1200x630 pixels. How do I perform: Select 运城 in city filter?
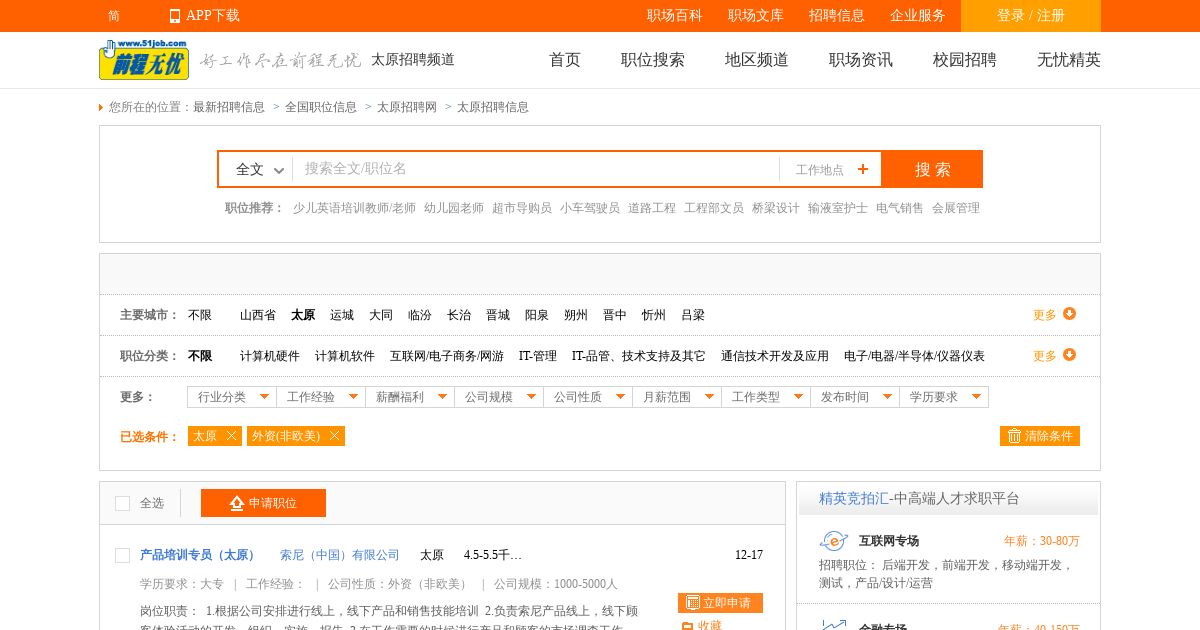pos(342,315)
